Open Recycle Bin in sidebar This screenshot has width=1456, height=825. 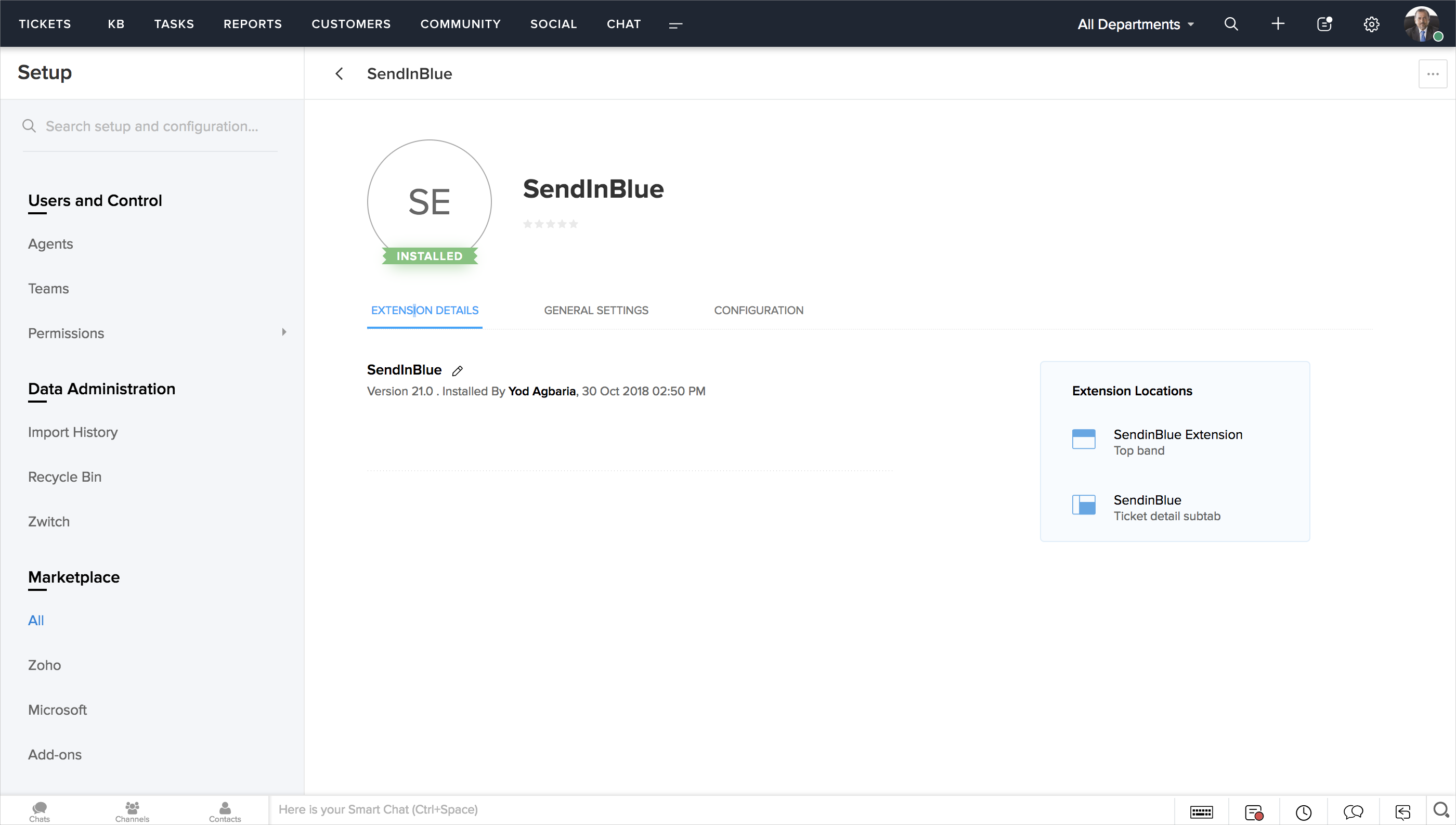coord(64,476)
